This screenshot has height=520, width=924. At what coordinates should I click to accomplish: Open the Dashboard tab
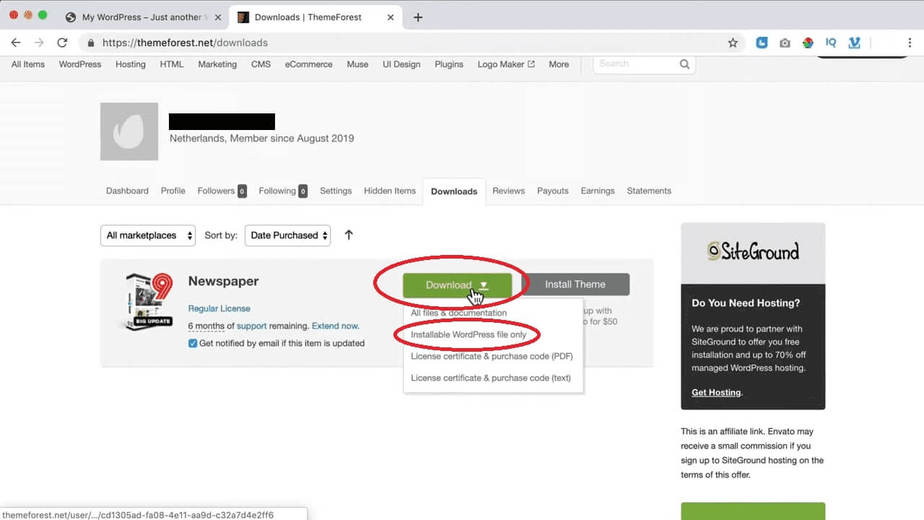pyautogui.click(x=127, y=191)
